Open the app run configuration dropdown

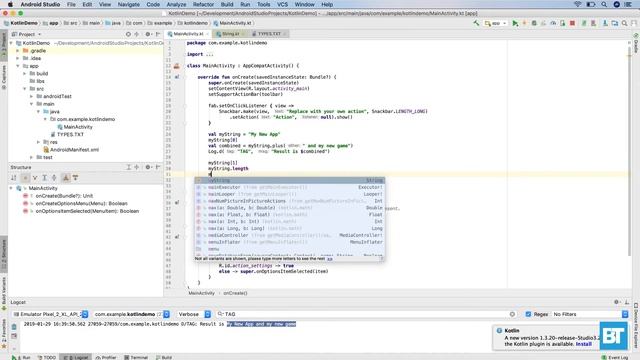click(x=496, y=23)
